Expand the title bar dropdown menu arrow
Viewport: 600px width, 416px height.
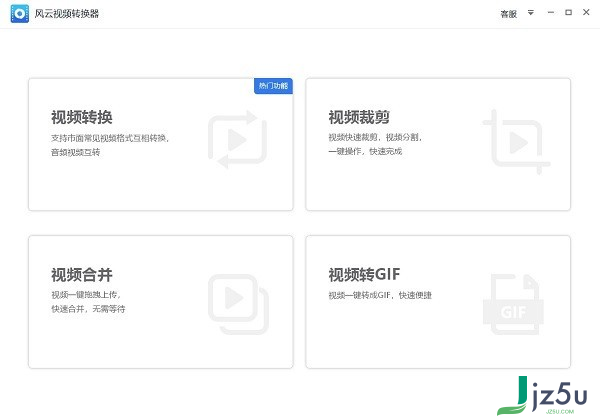531,13
